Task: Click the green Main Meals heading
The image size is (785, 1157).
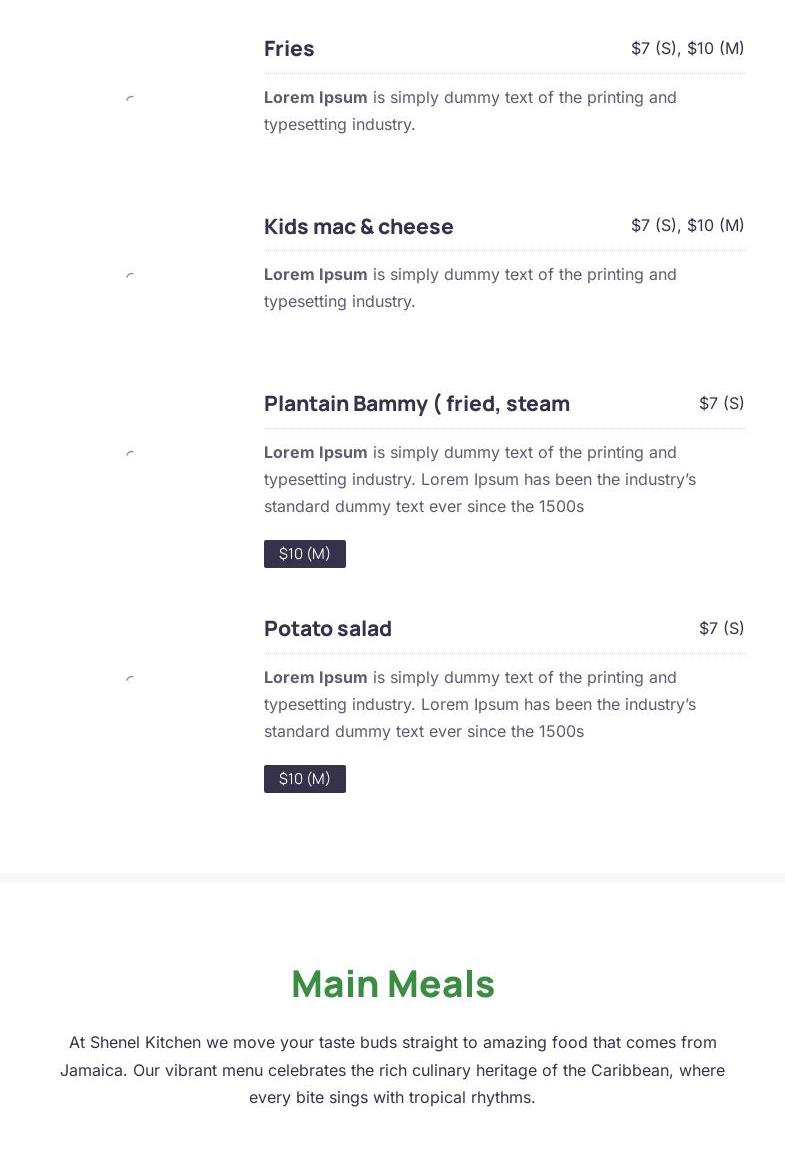Action: tap(393, 984)
